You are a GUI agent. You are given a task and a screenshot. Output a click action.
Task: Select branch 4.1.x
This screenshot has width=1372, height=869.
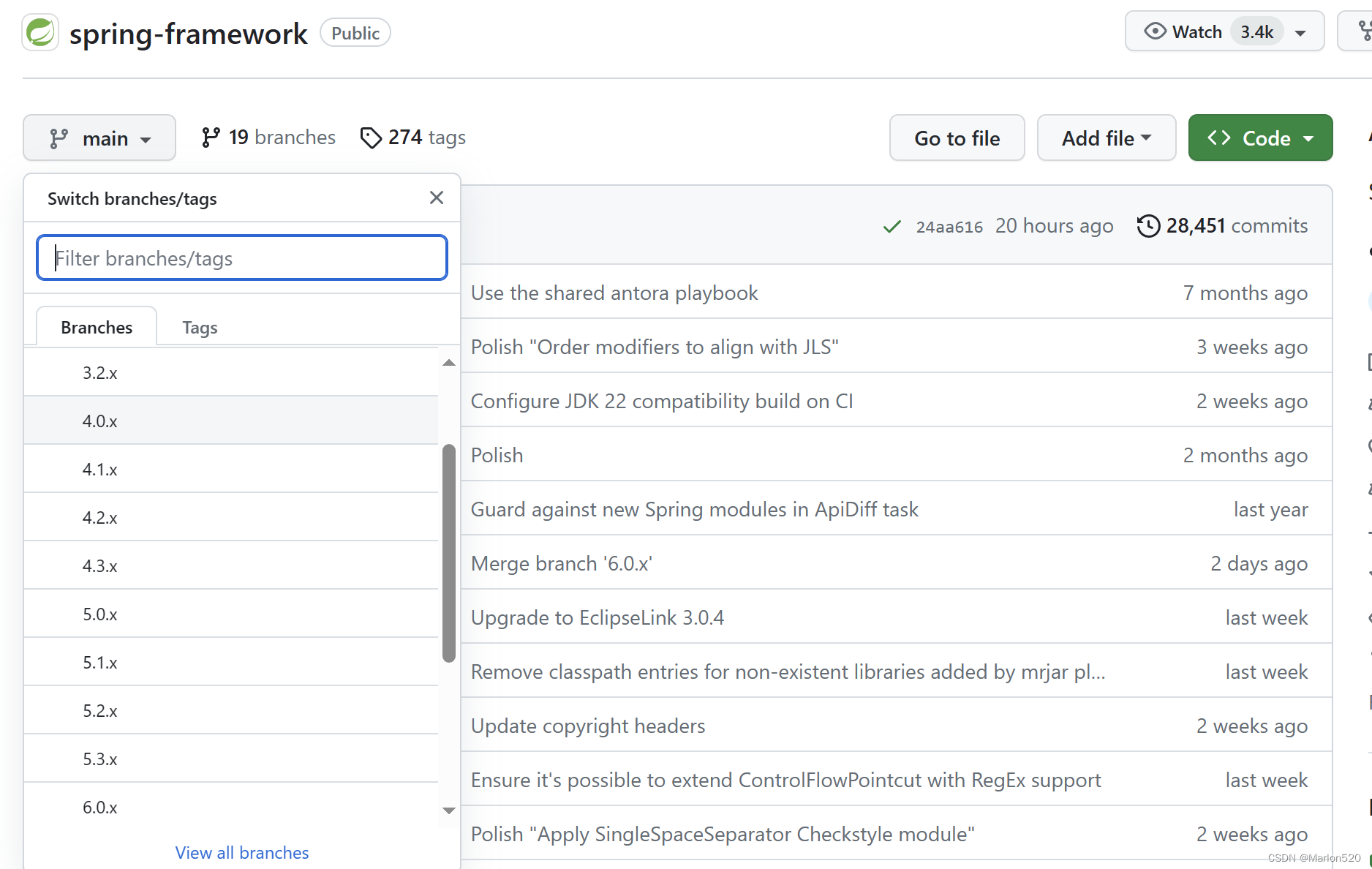coord(231,469)
